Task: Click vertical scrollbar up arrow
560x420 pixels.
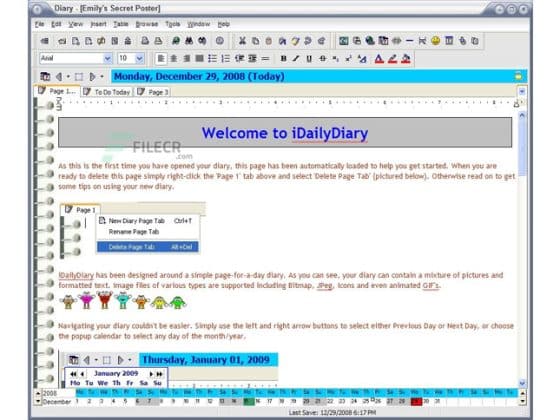Action: pos(522,115)
